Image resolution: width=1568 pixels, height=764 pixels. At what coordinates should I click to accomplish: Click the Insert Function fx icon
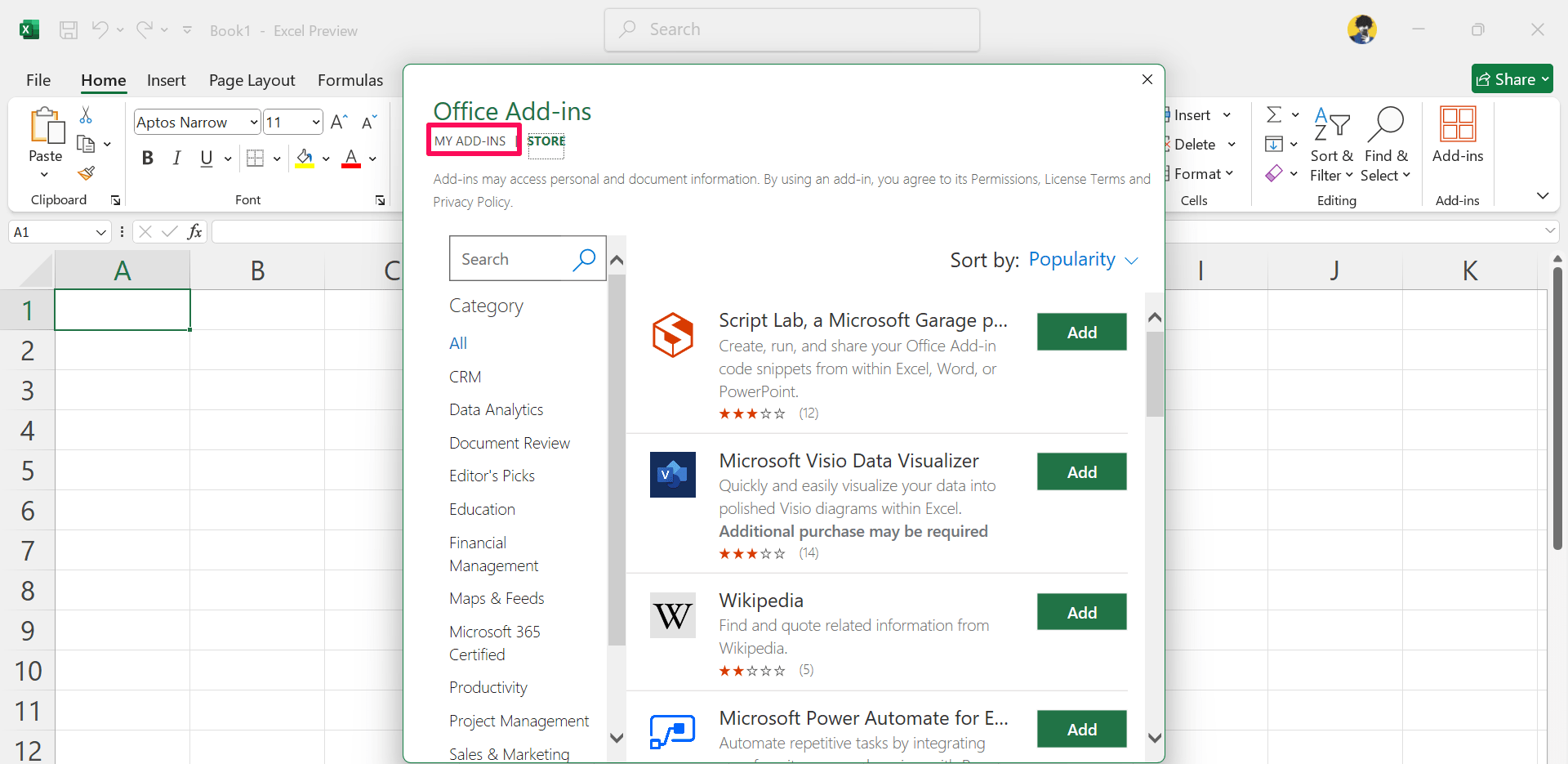(195, 232)
